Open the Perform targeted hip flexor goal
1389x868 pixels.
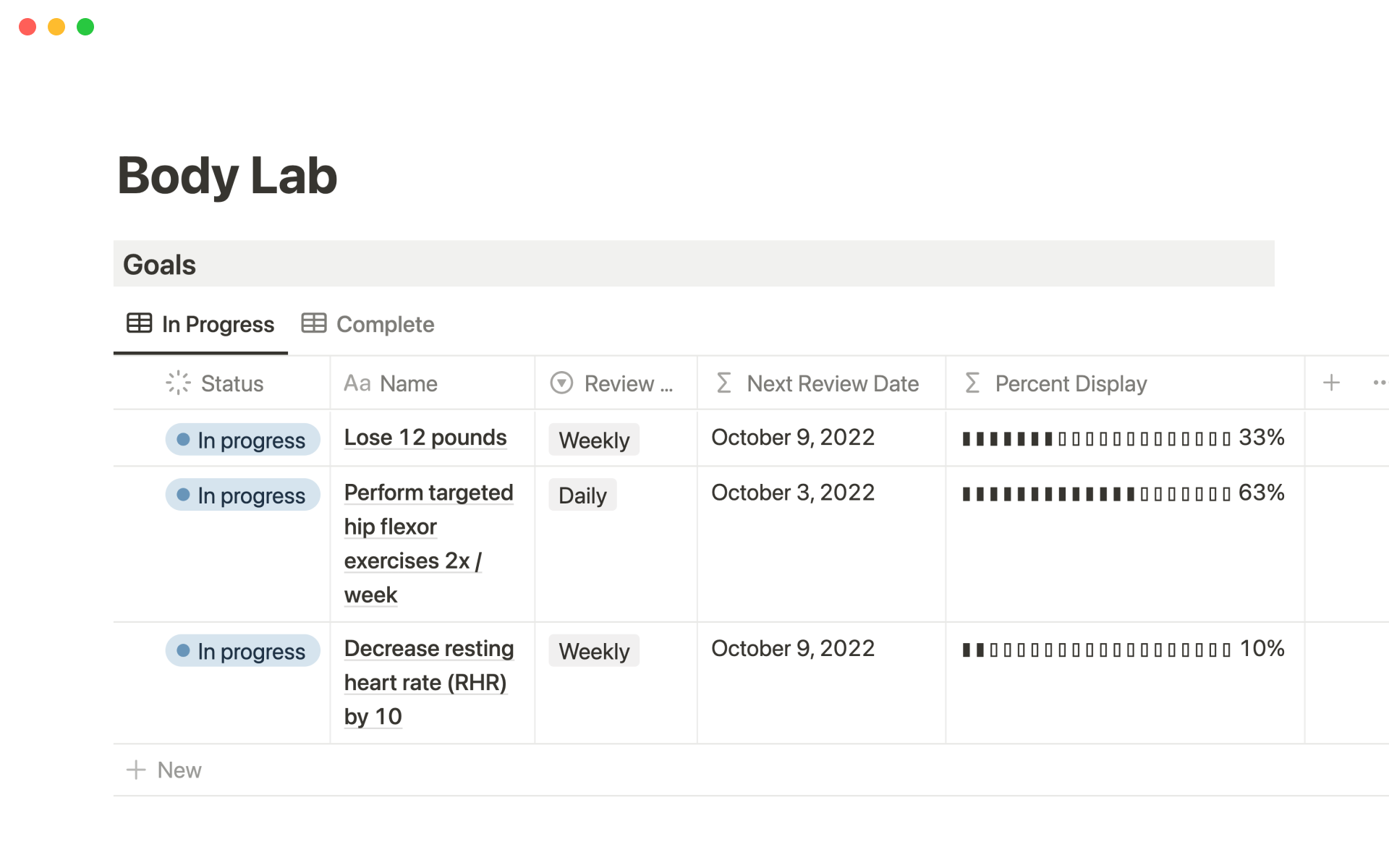click(428, 493)
